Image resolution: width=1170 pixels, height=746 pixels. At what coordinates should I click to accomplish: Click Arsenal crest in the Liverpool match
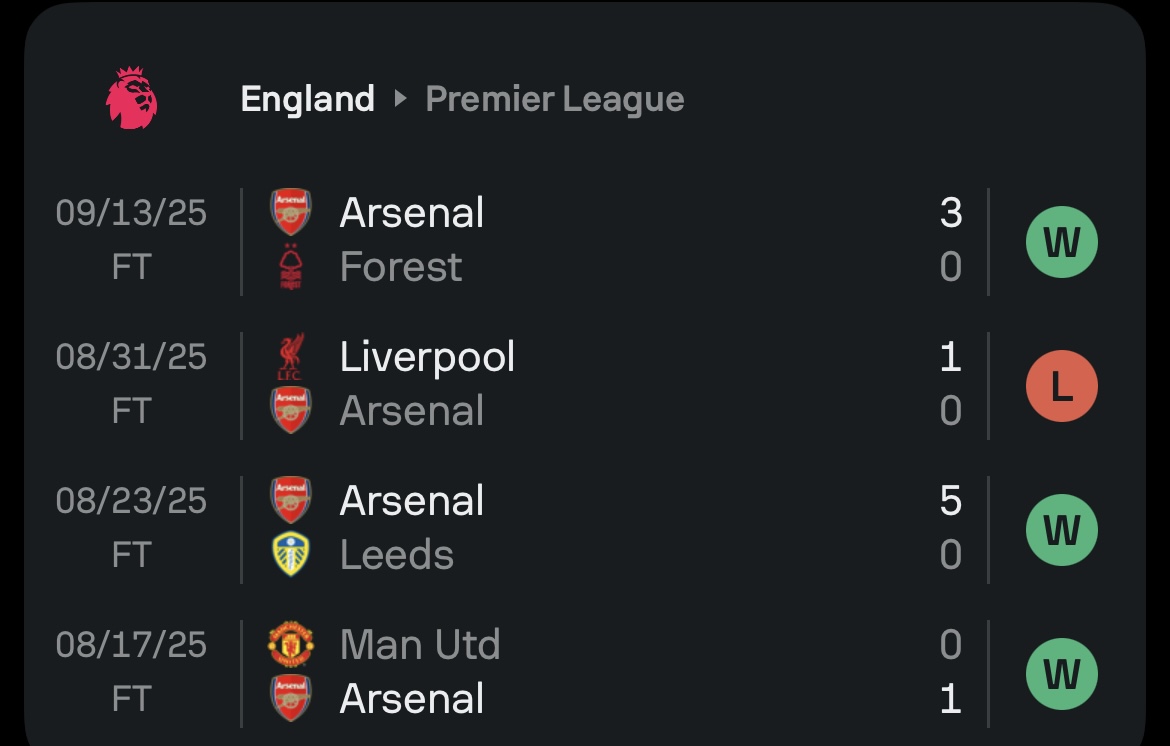pos(291,411)
